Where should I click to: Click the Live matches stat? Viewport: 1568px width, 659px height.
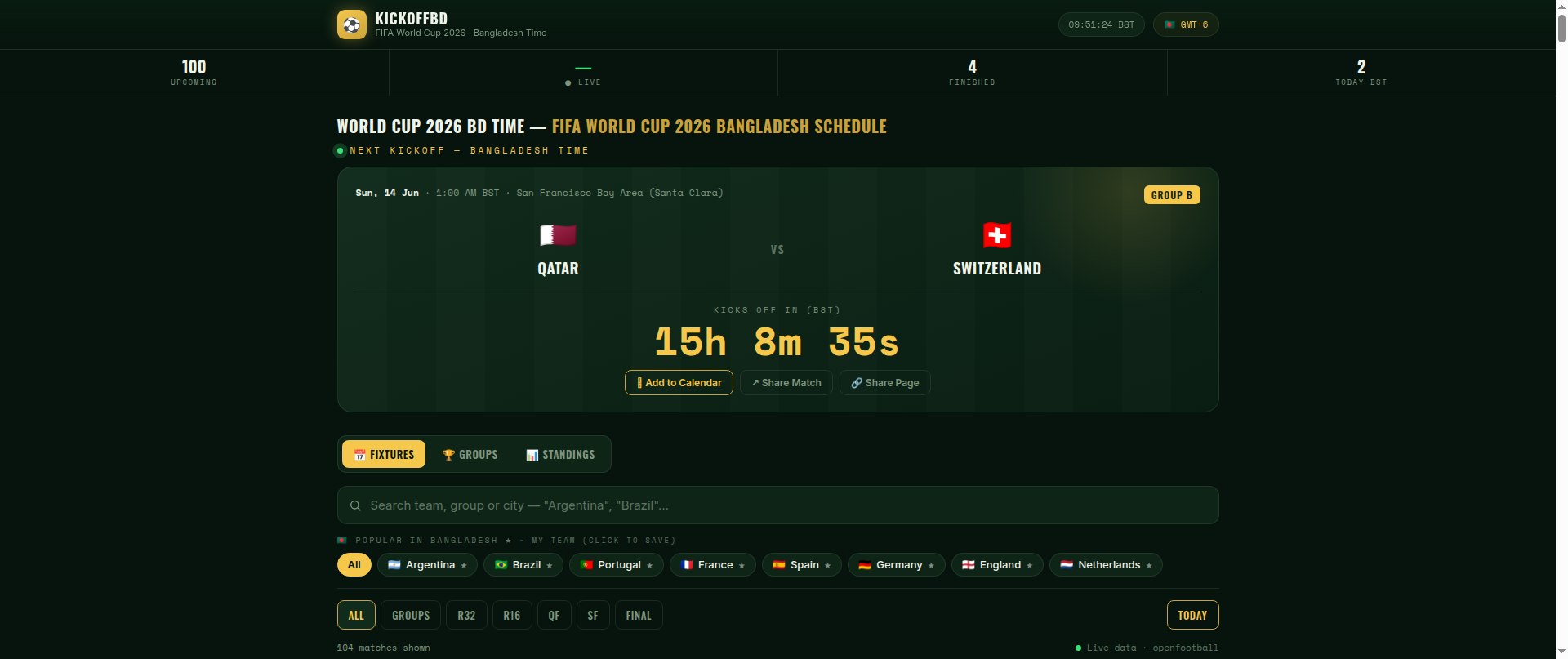tap(583, 72)
